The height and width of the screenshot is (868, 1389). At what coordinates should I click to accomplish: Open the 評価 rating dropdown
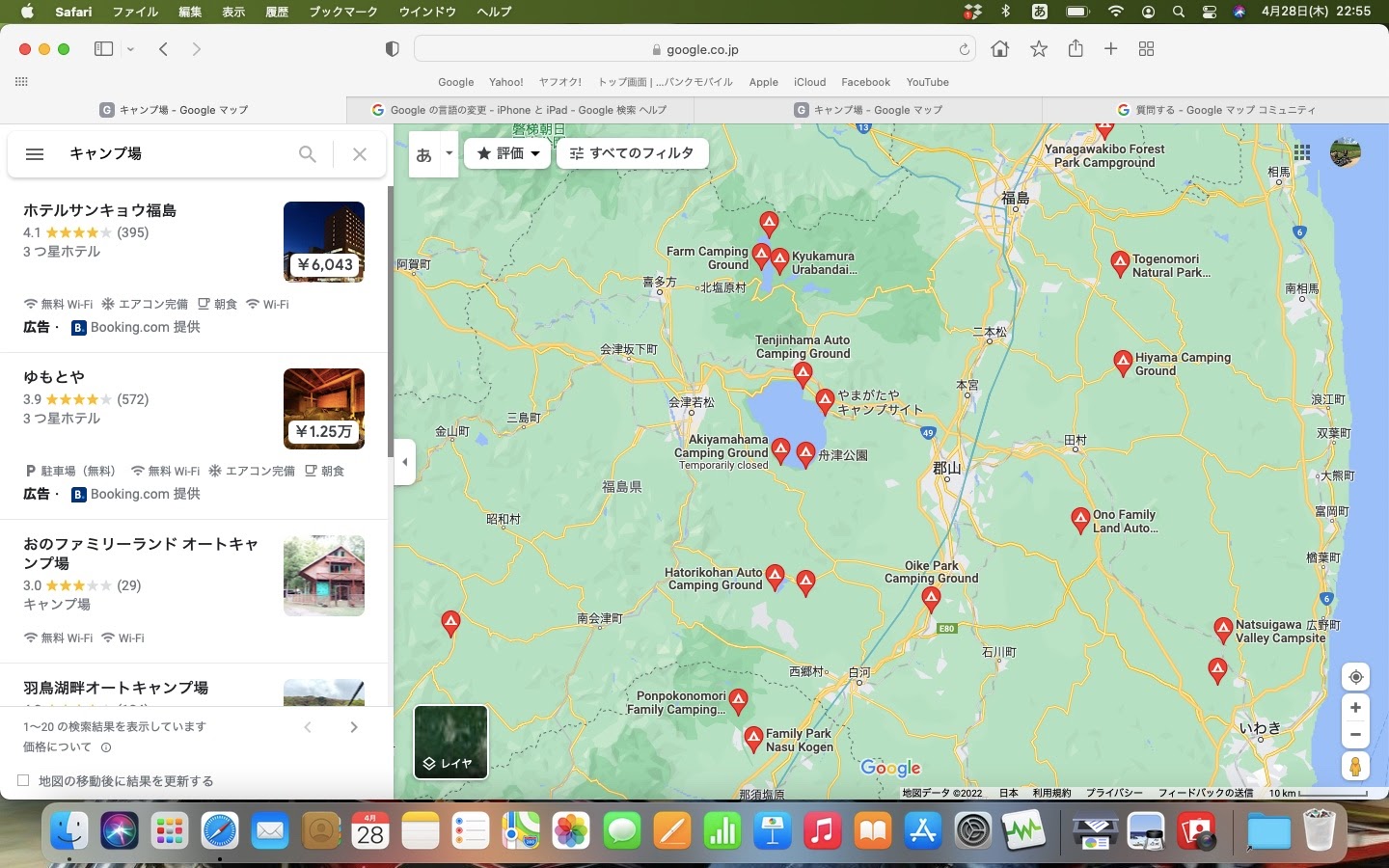(507, 152)
